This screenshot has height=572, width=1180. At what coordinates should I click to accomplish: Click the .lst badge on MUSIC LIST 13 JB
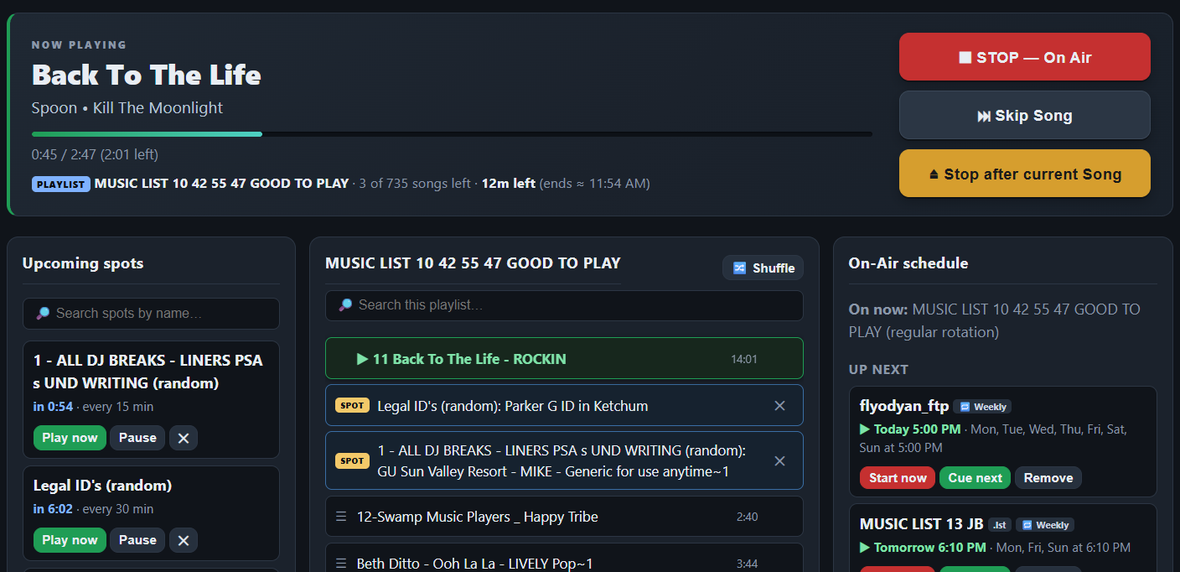coord(999,525)
